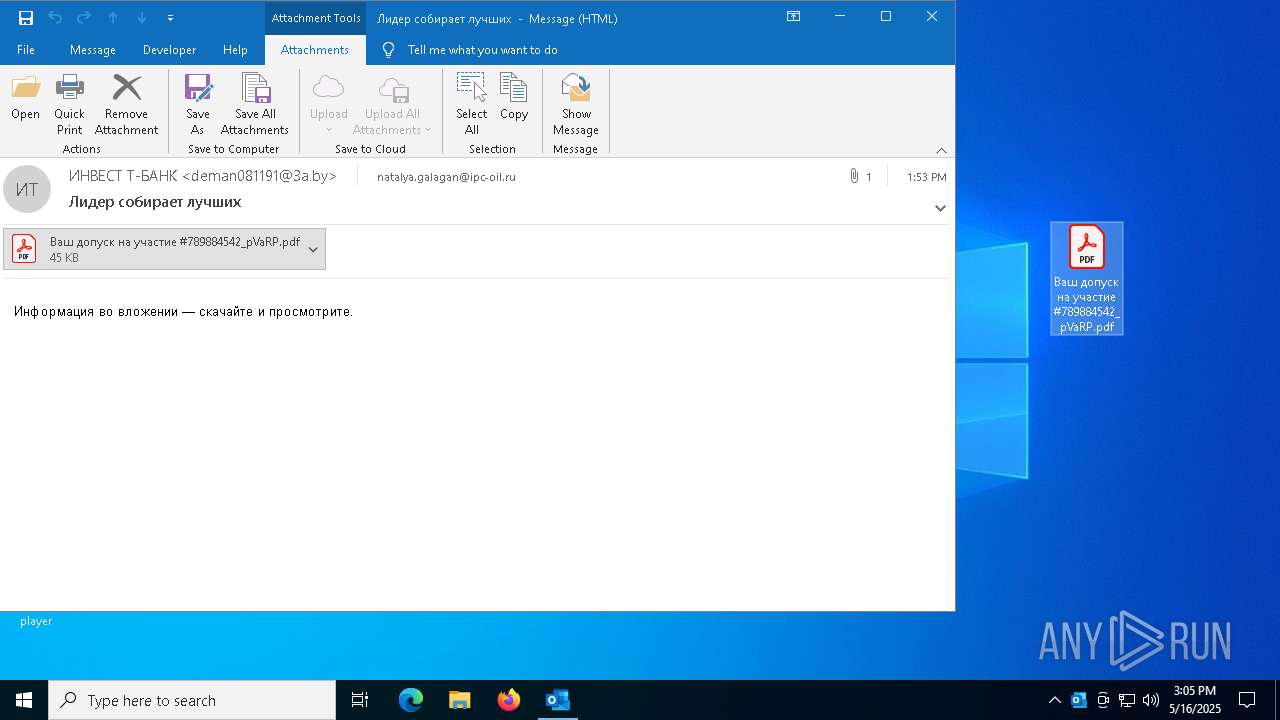Click the message body text line
The image size is (1280, 720).
point(183,312)
